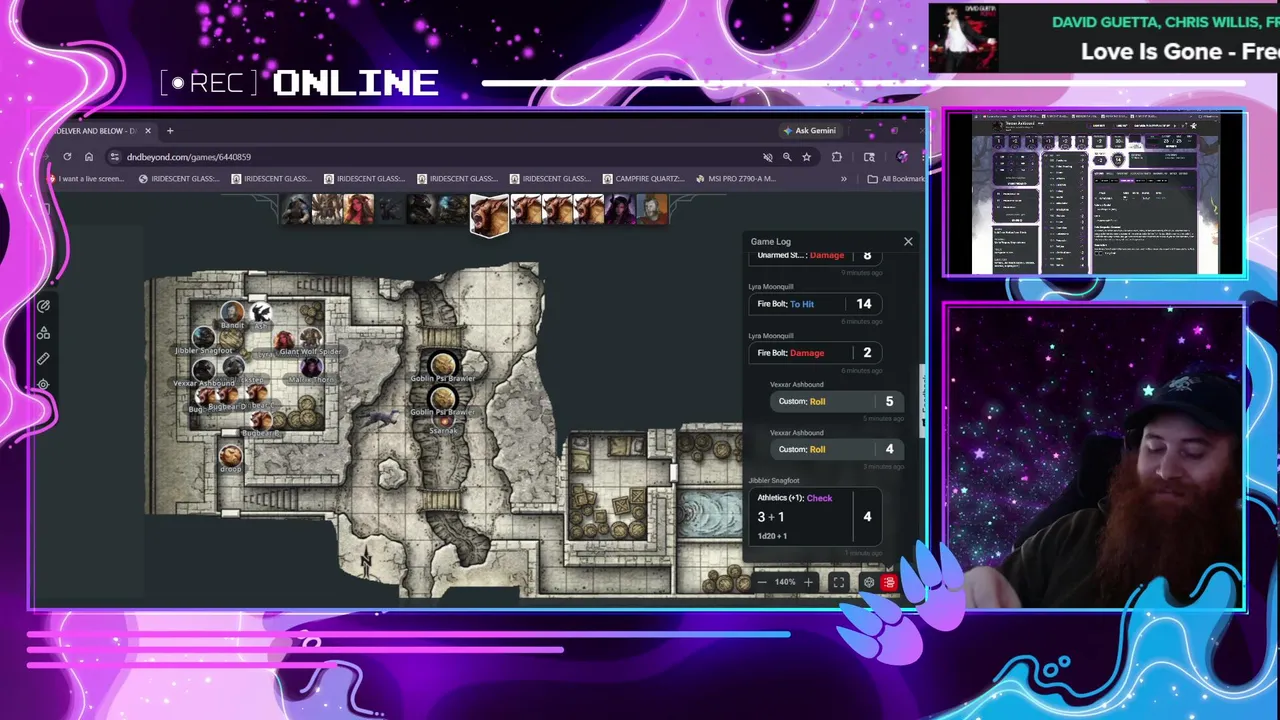Click the target/ping tool in map sidebar

click(x=43, y=384)
